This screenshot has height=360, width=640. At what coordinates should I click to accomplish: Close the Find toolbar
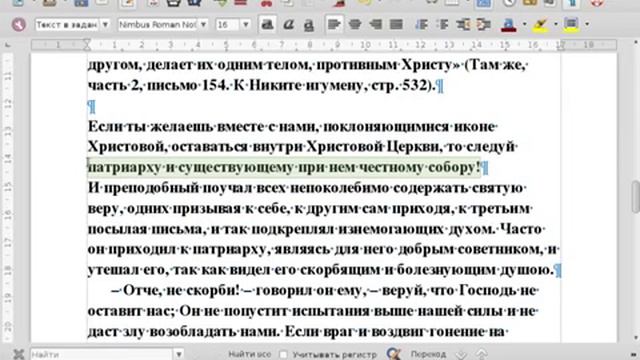pyautogui.click(x=18, y=354)
